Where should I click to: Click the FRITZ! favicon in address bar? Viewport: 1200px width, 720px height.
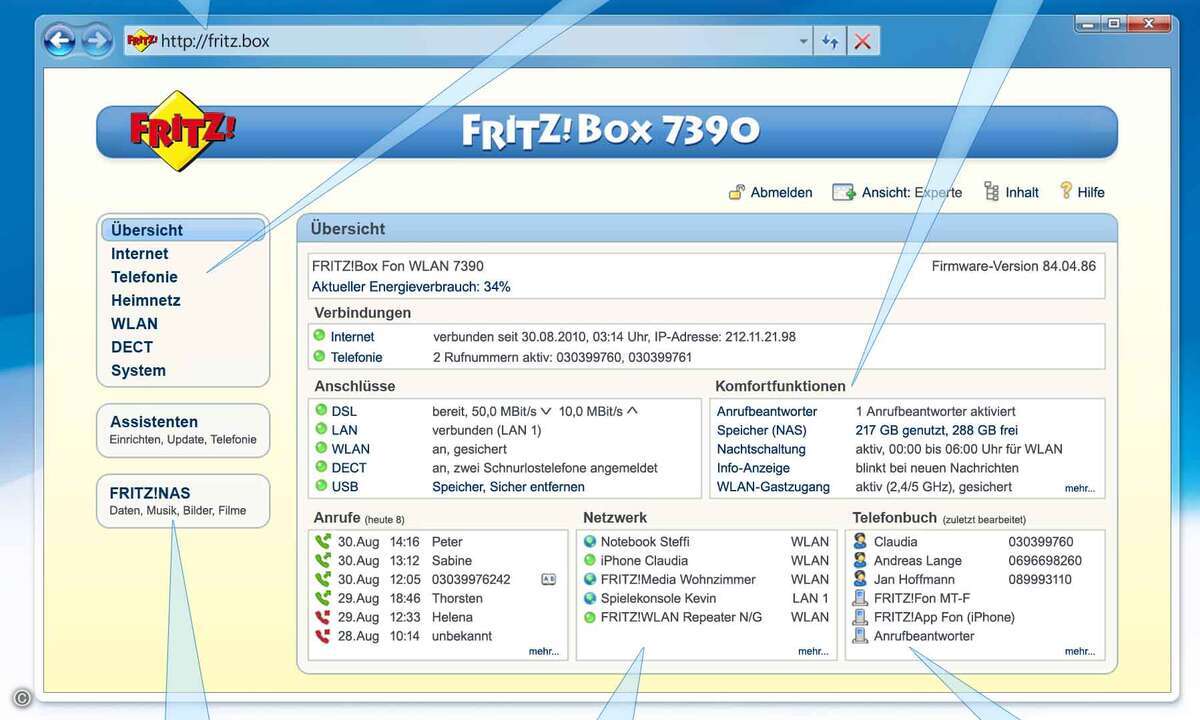(142, 41)
